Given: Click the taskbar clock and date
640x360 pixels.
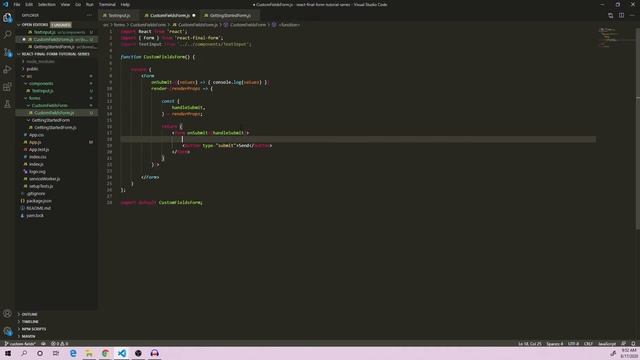Looking at the screenshot, I should [x=629, y=353].
